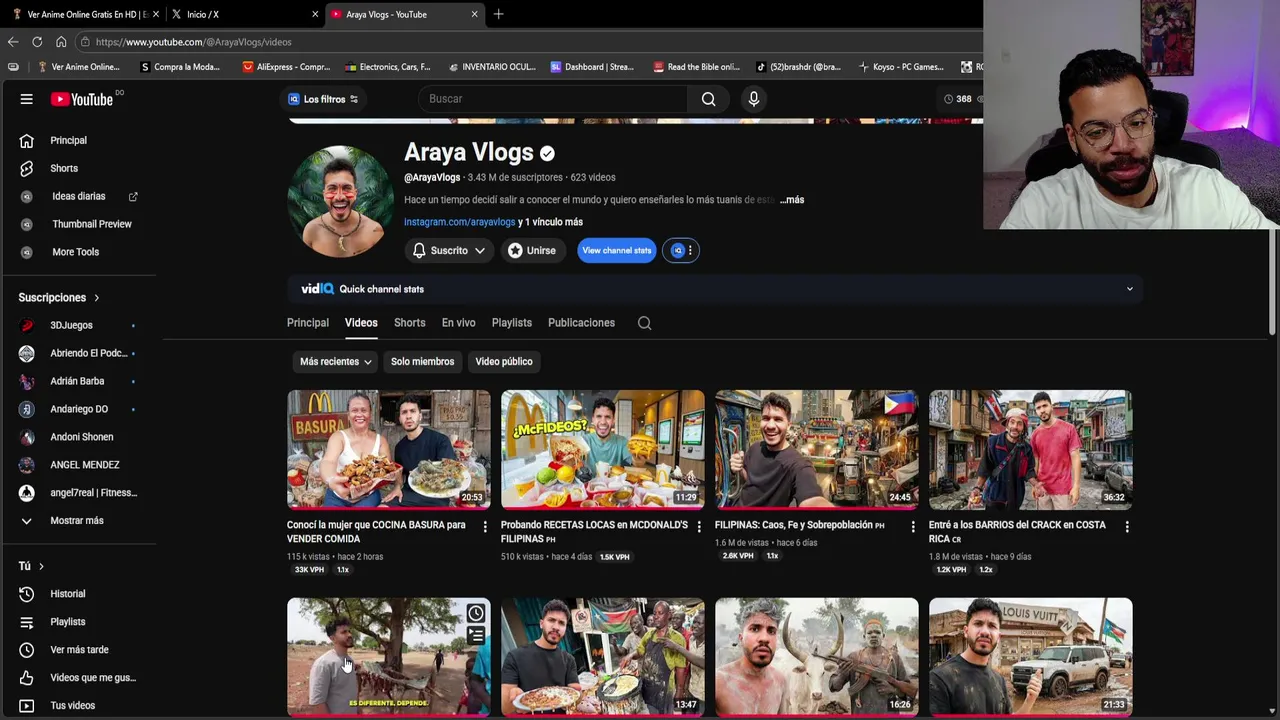Expand the Tú section chevron
Image resolution: width=1280 pixels, height=720 pixels.
click(41, 566)
